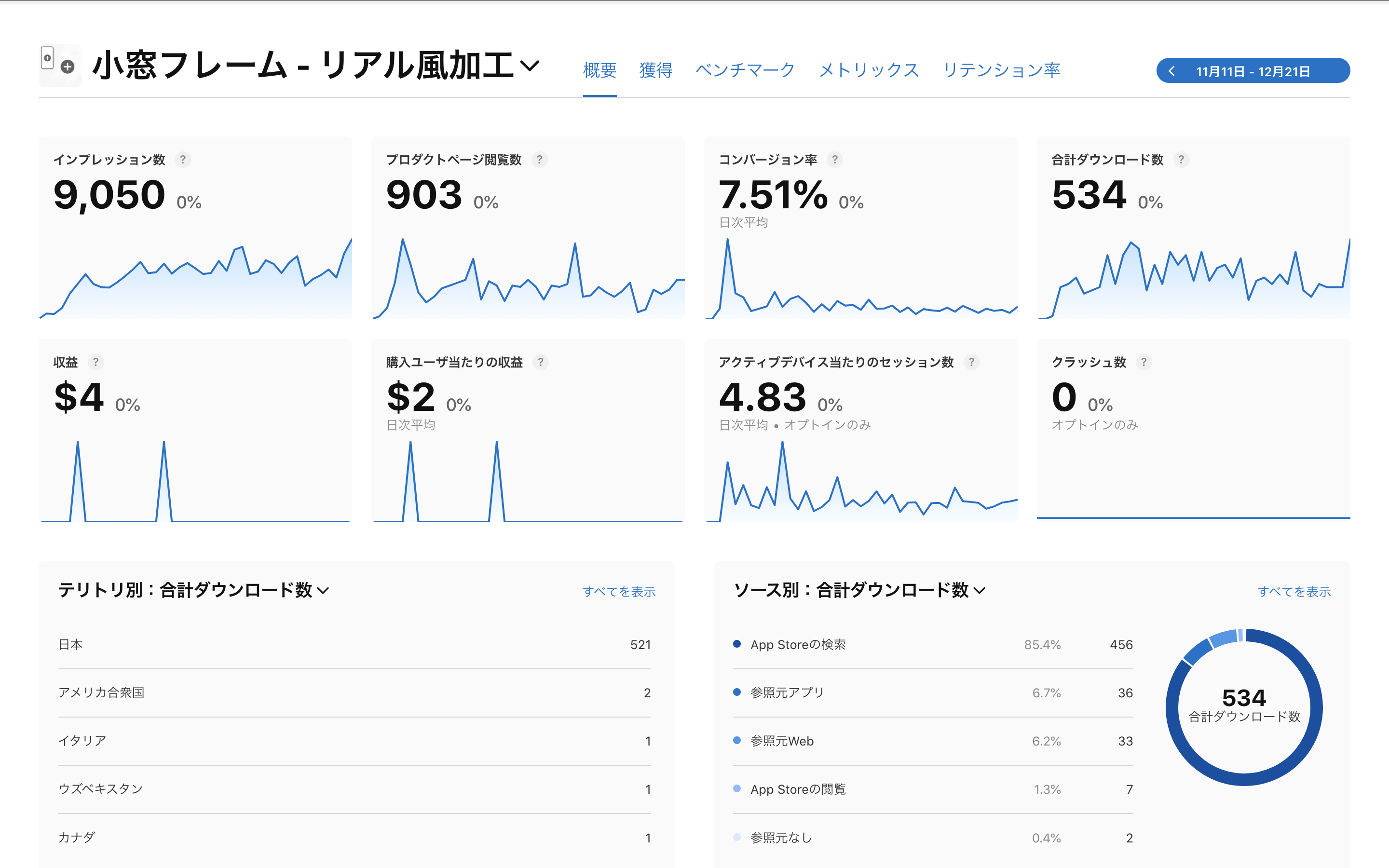Open help for アクティブデバイス当たりのセッション数
This screenshot has height=868, width=1389.
point(971,362)
